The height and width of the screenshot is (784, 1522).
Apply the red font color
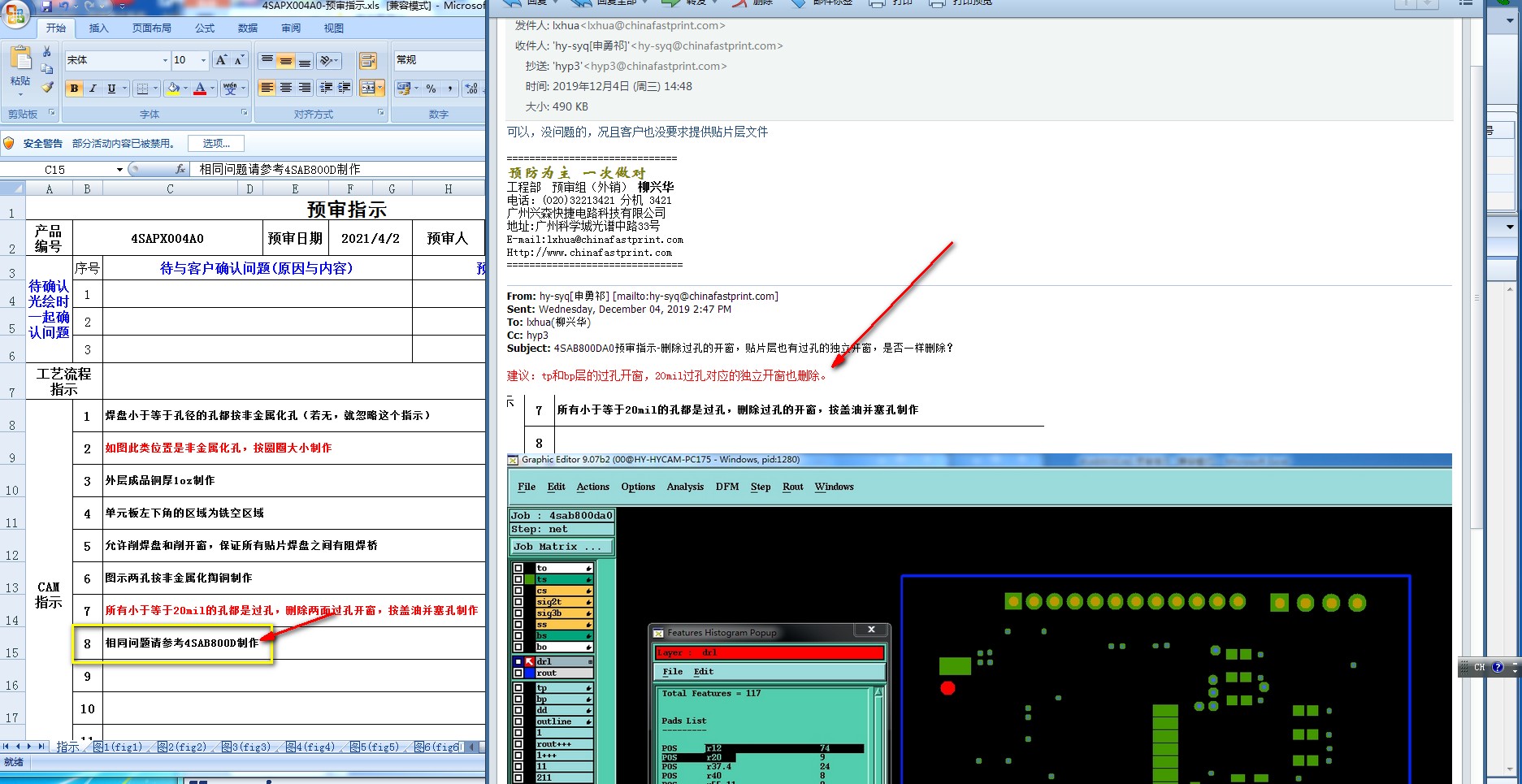[x=200, y=89]
